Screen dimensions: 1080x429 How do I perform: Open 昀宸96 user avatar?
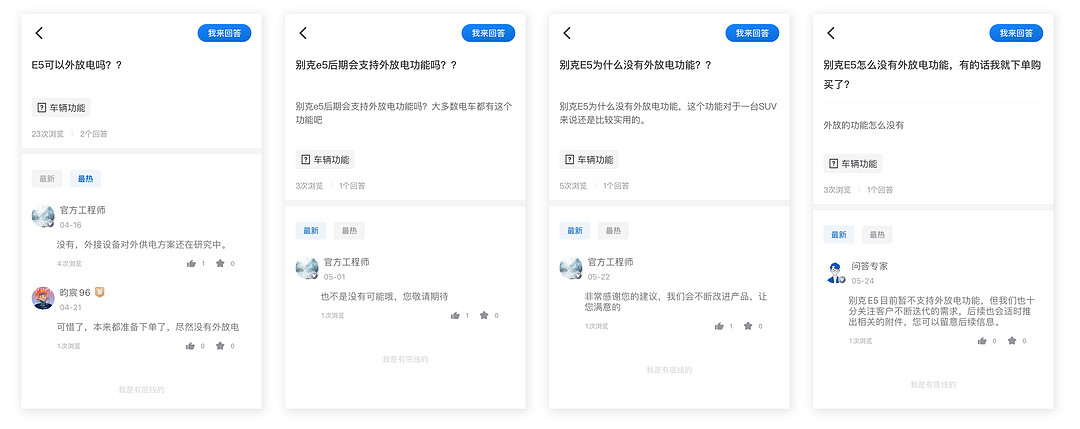point(43,298)
